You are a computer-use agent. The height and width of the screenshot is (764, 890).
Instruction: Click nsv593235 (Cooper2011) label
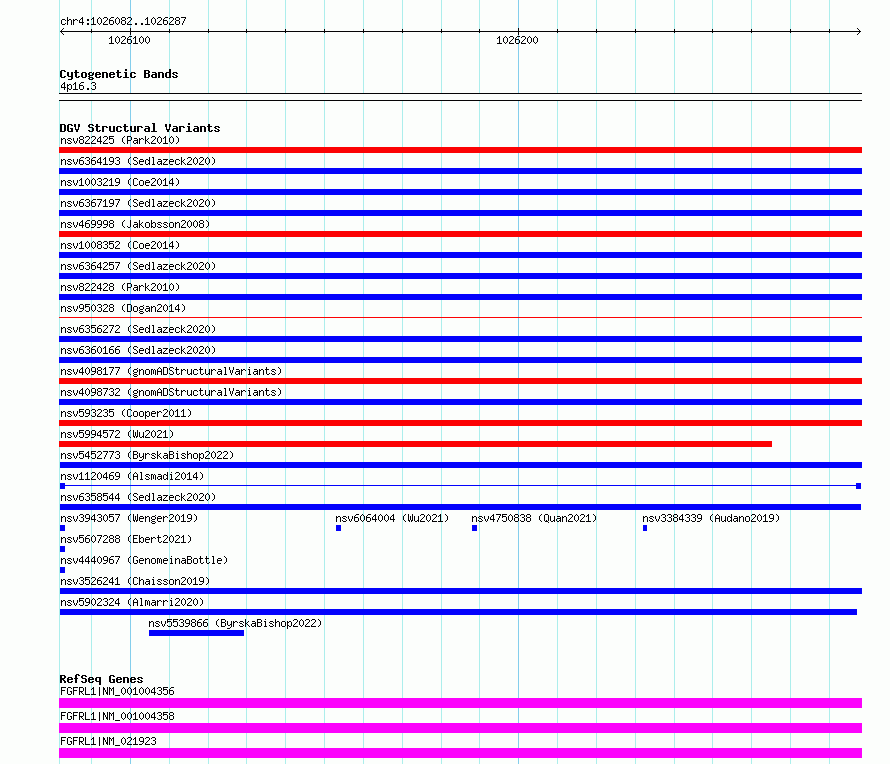pos(126,413)
